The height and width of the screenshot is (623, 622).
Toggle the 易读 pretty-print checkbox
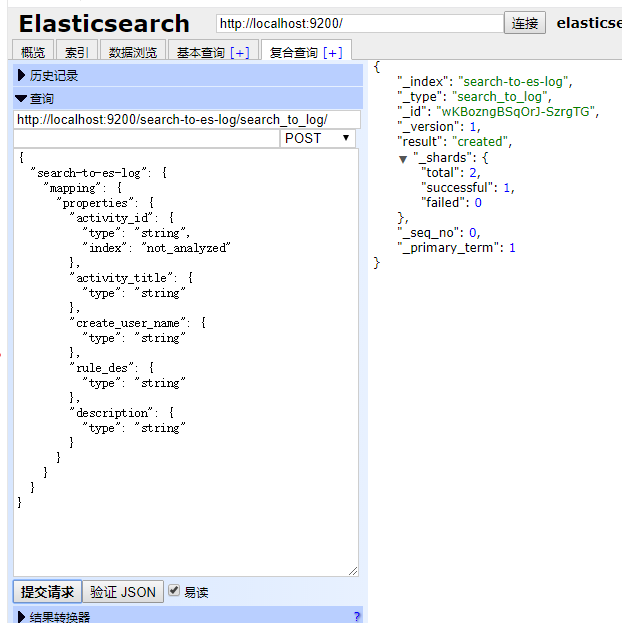point(174,590)
